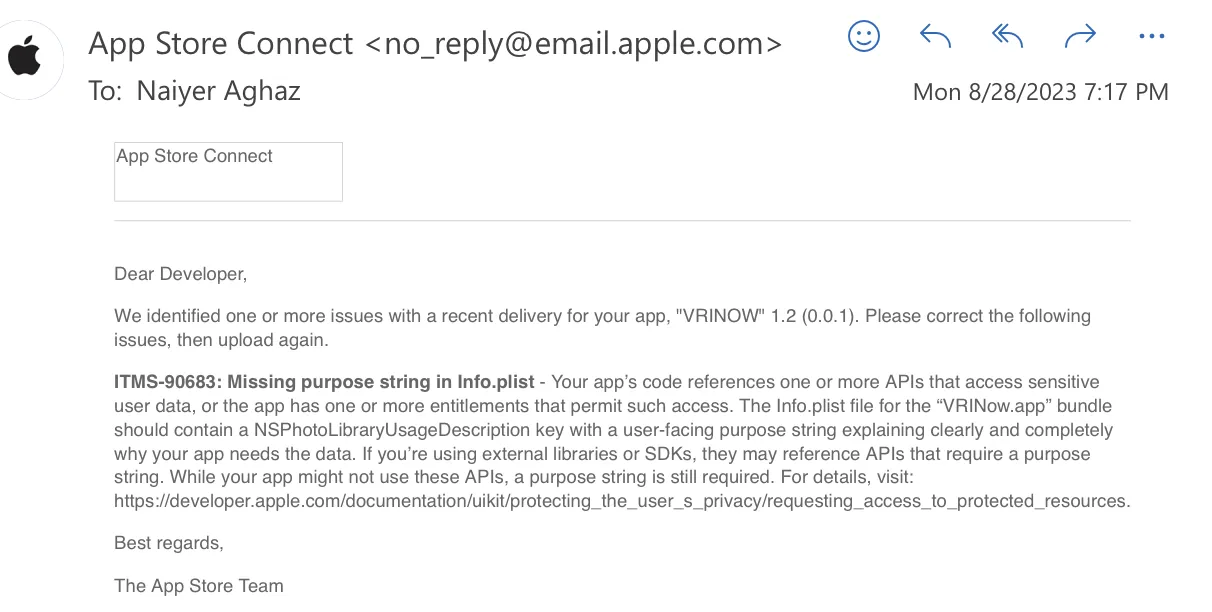Click the Reply All double-arrow icon
The width and height of the screenshot is (1212, 612).
(1007, 37)
